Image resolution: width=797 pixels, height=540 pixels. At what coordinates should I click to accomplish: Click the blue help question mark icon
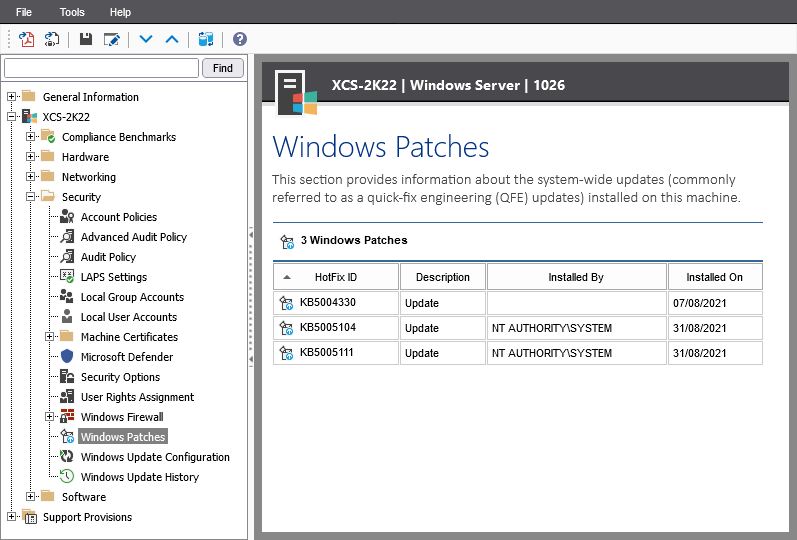click(240, 39)
